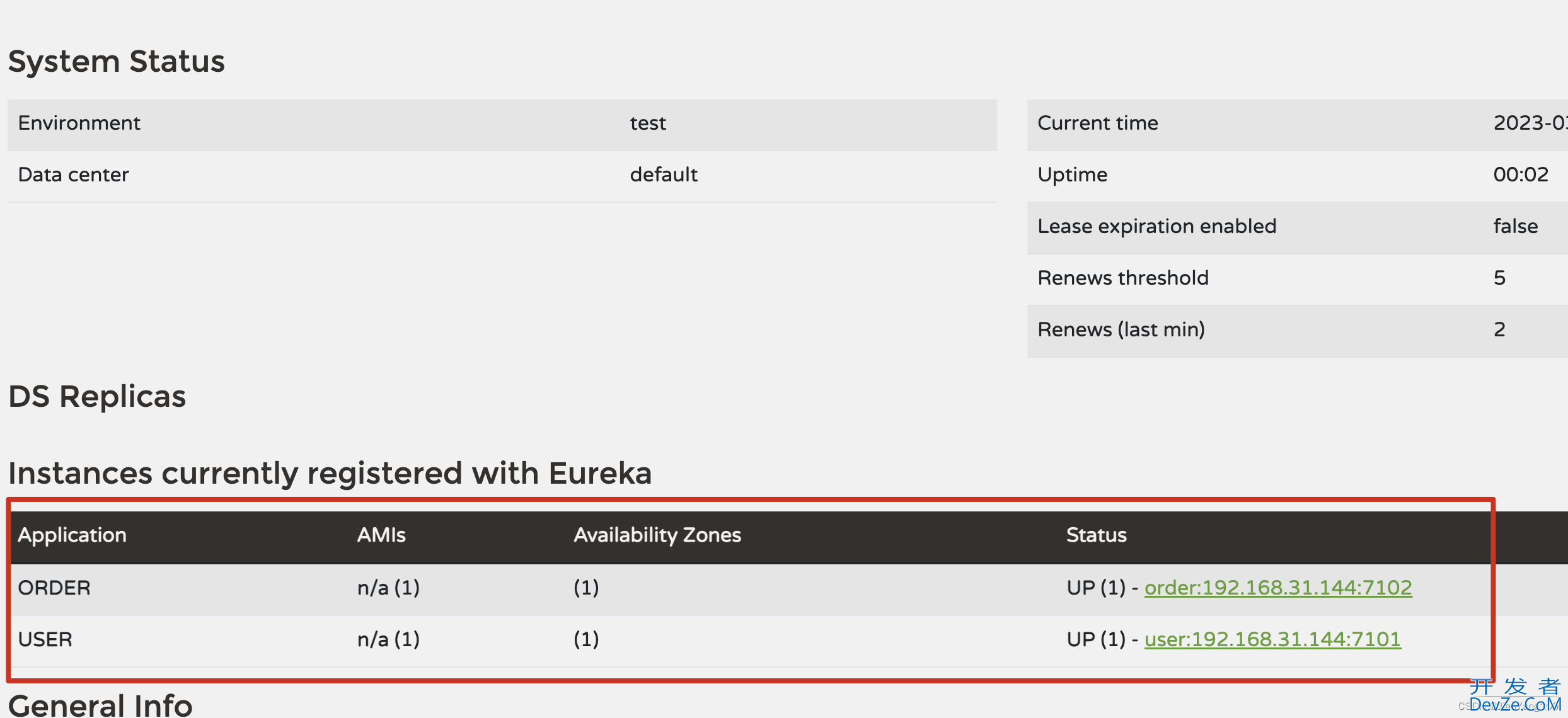This screenshot has height=718, width=1568.
Task: Click the AMIs column header
Action: point(381,535)
